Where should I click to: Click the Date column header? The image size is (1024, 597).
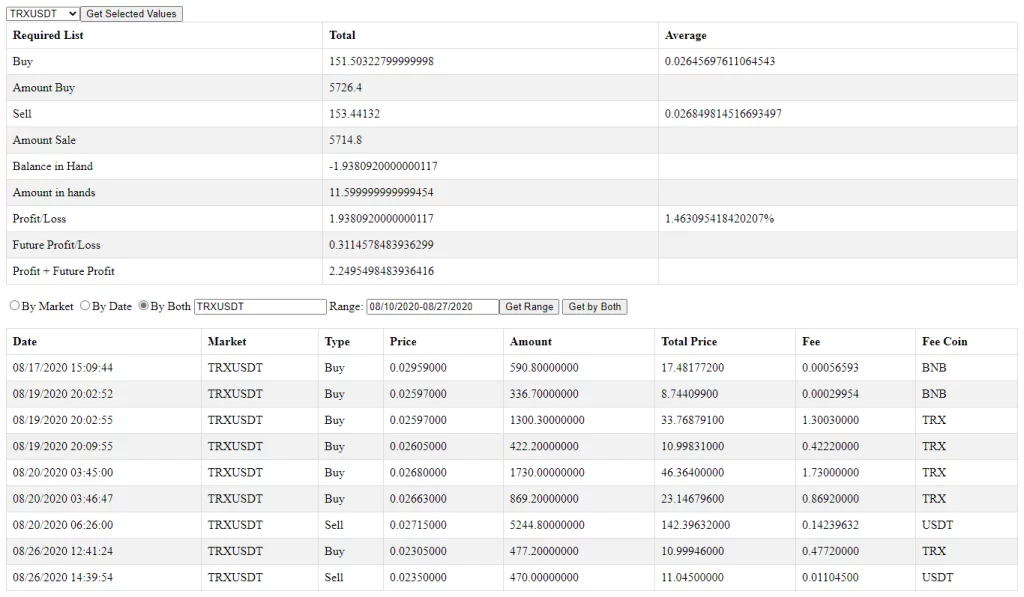[x=25, y=342]
